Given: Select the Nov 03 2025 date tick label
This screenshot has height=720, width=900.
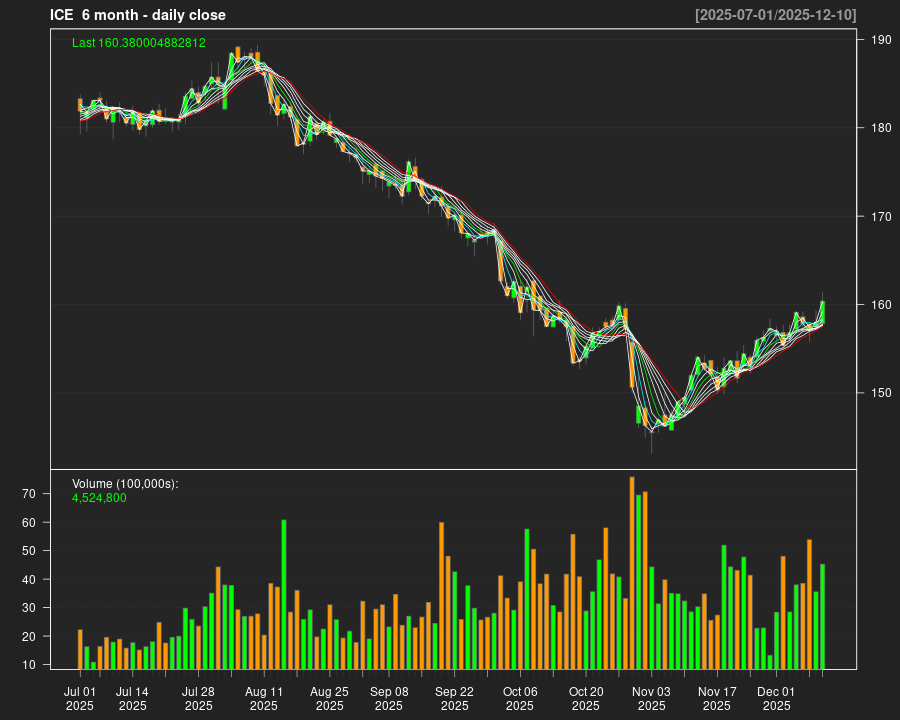Looking at the screenshot, I should click(651, 698).
